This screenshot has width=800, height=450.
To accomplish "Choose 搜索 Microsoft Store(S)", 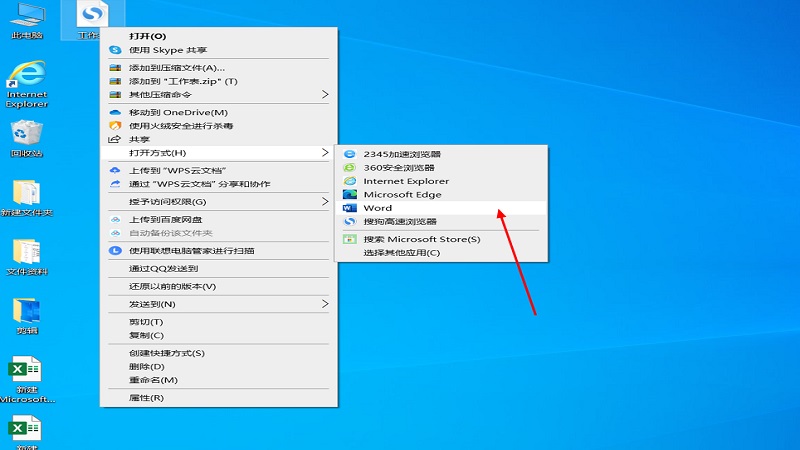I will [x=441, y=239].
